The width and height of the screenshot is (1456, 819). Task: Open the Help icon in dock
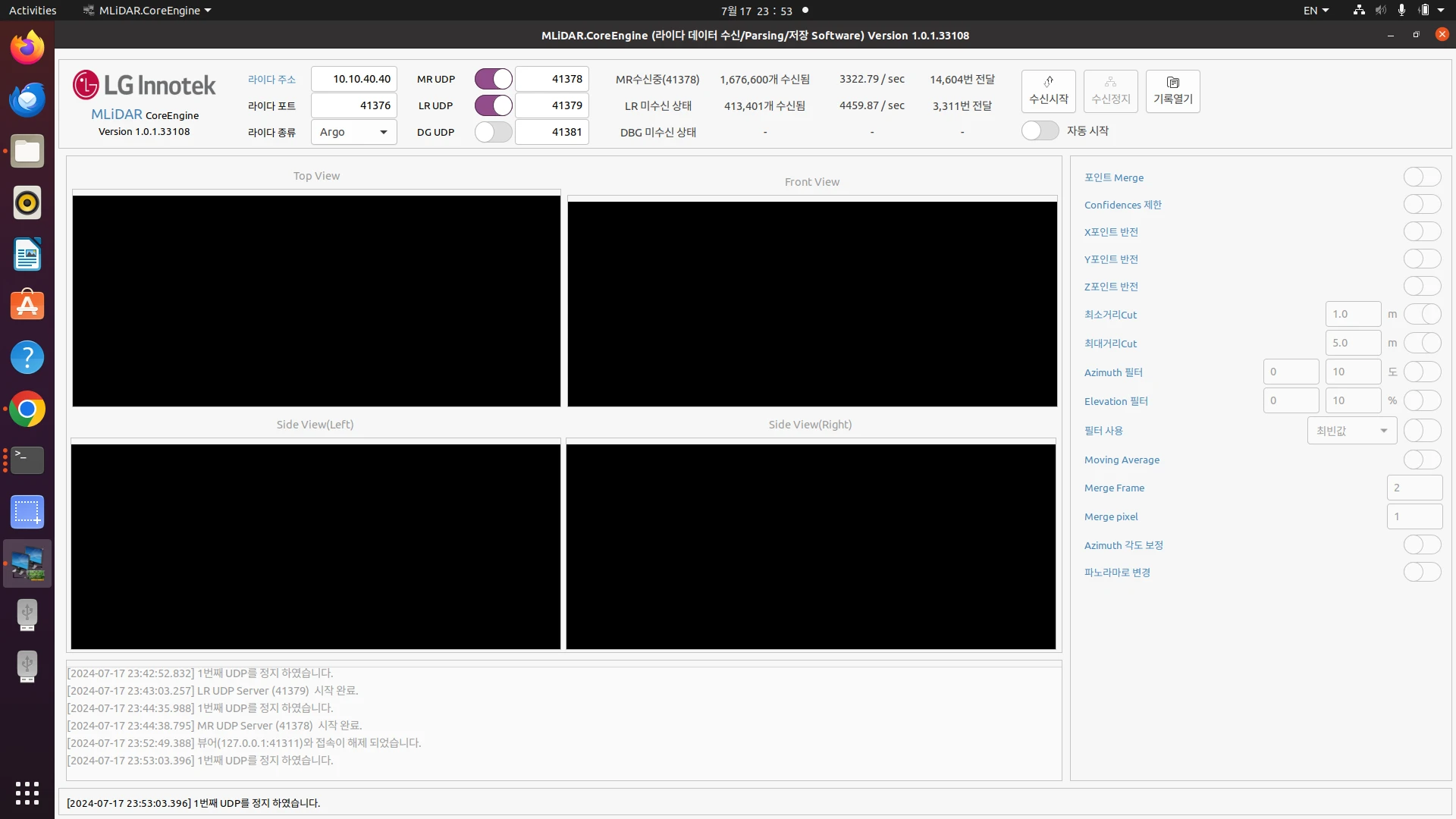[x=27, y=357]
